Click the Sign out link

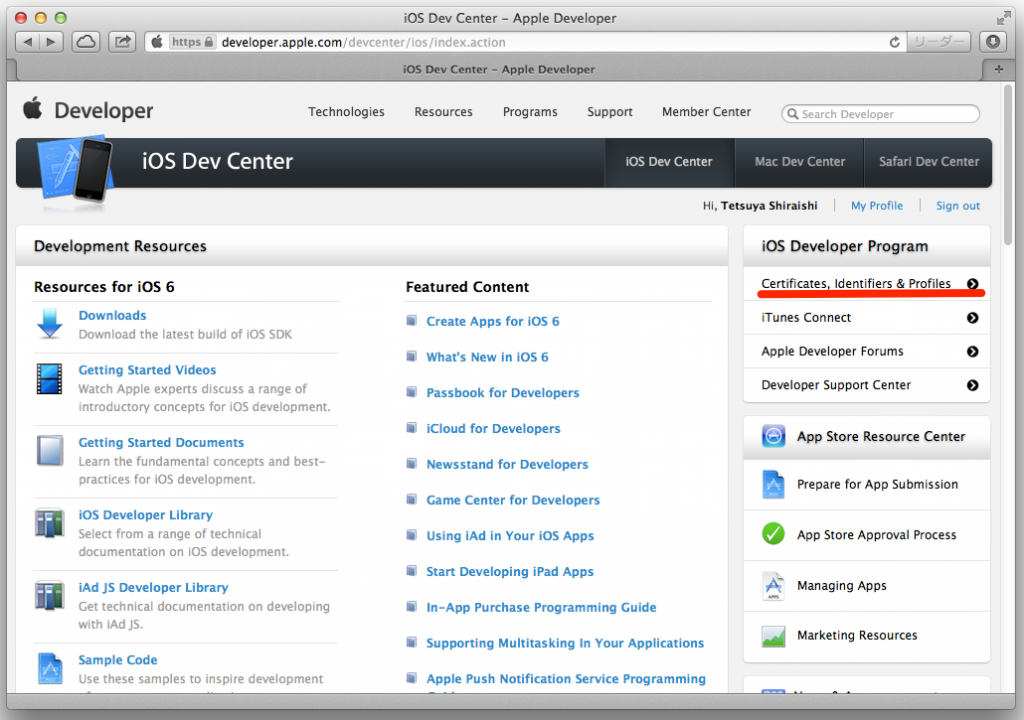coord(957,206)
